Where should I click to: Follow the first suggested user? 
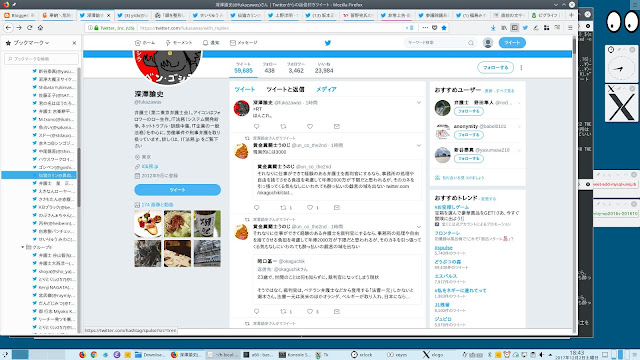(469, 111)
